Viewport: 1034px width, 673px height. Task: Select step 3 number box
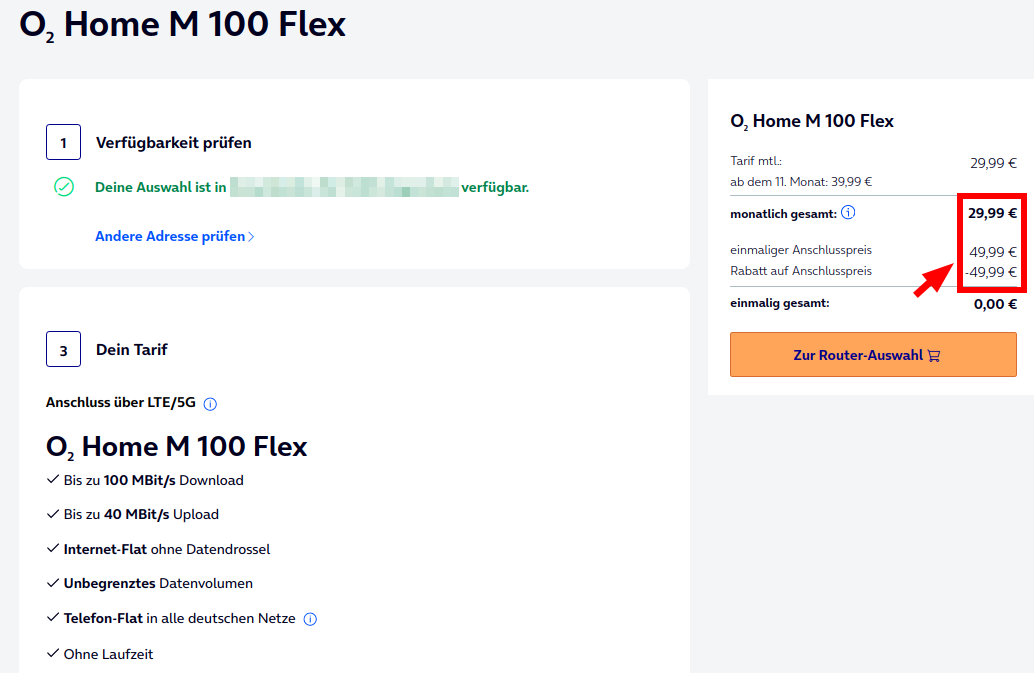(x=63, y=350)
